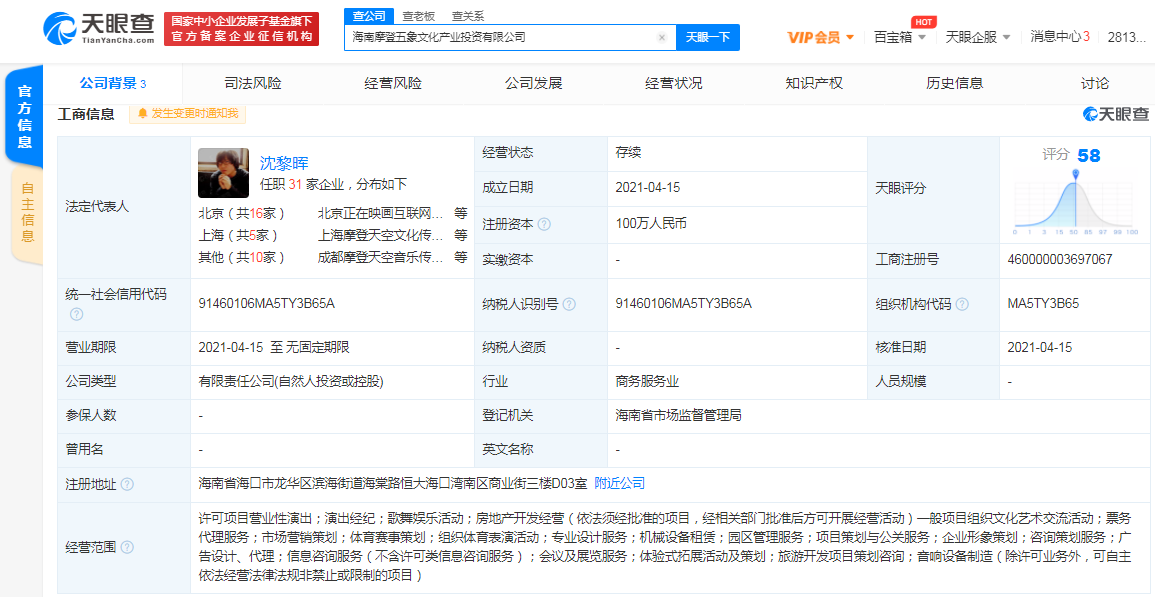The width and height of the screenshot is (1155, 597).
Task: Open the VIP会员 dropdown
Action: point(821,37)
